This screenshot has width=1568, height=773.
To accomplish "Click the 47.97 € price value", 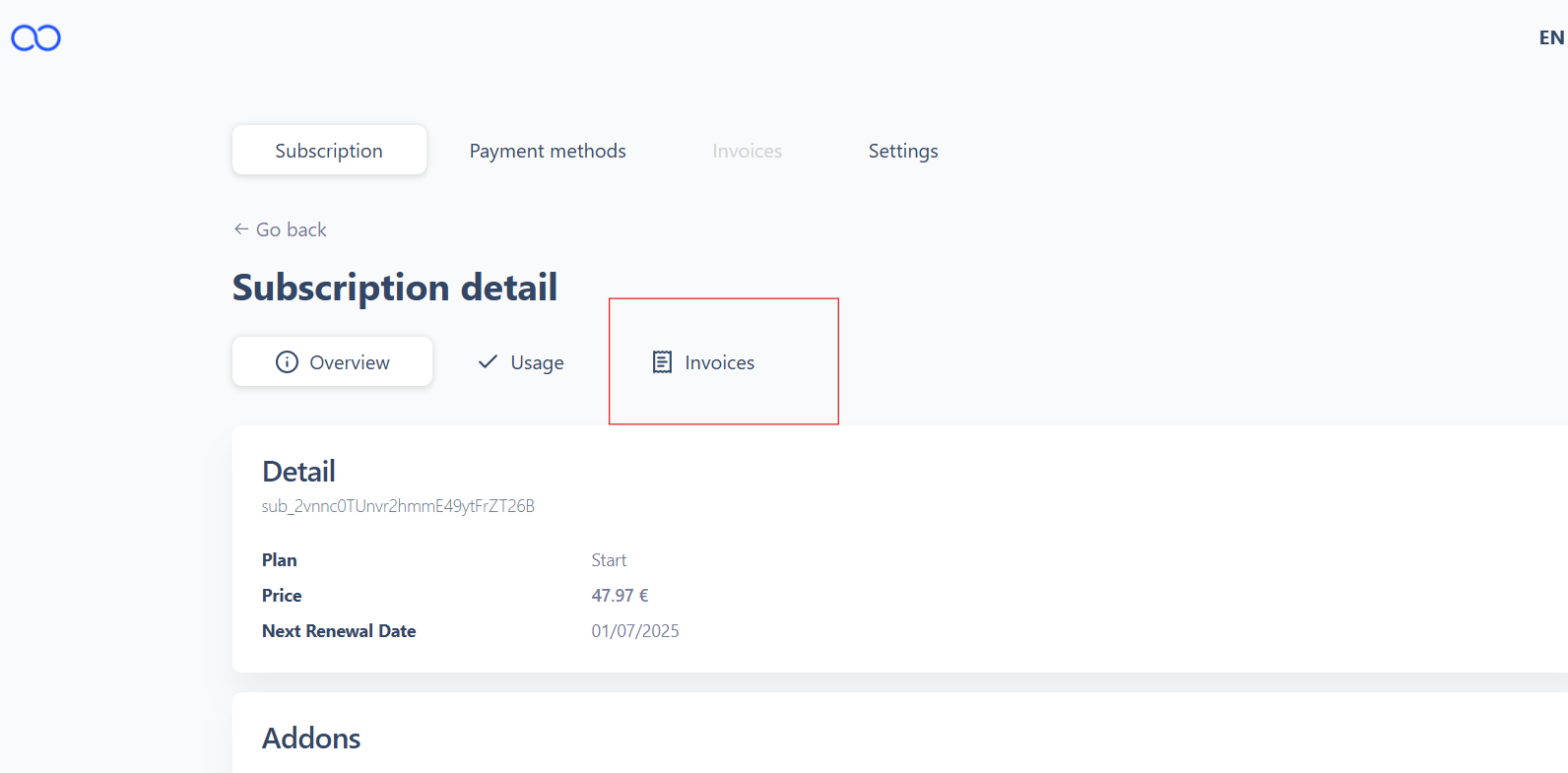I will tap(620, 596).
